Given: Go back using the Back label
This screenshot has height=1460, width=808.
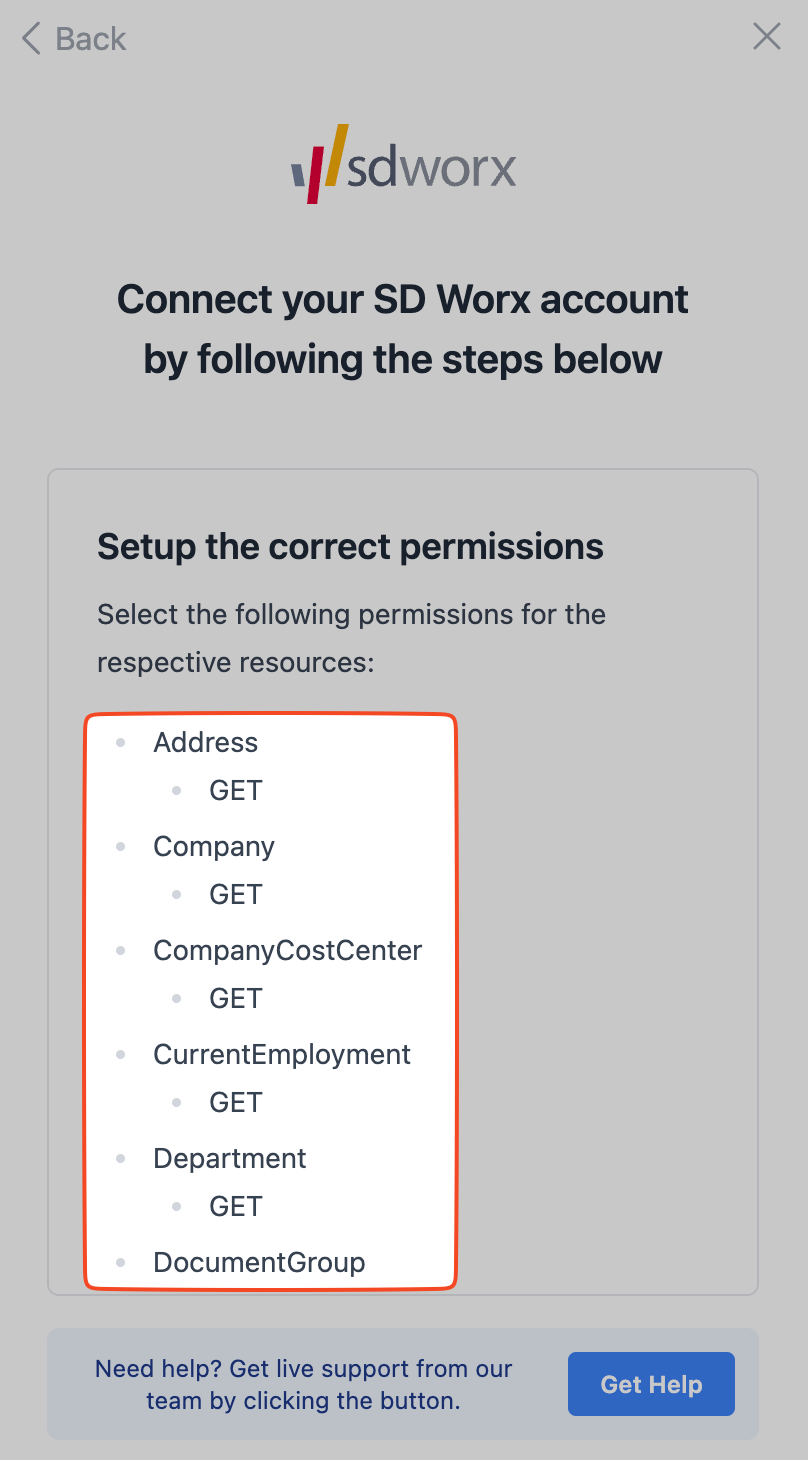Looking at the screenshot, I should click(x=91, y=39).
